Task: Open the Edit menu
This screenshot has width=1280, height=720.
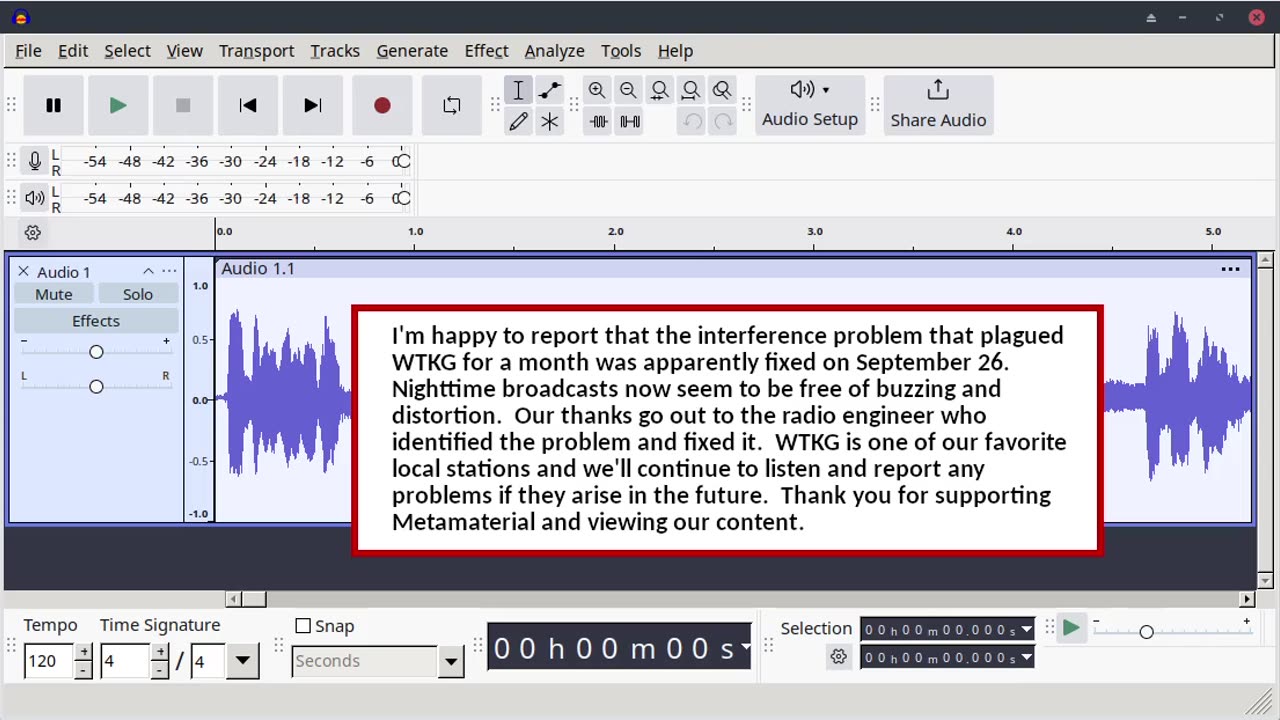Action: click(x=73, y=50)
